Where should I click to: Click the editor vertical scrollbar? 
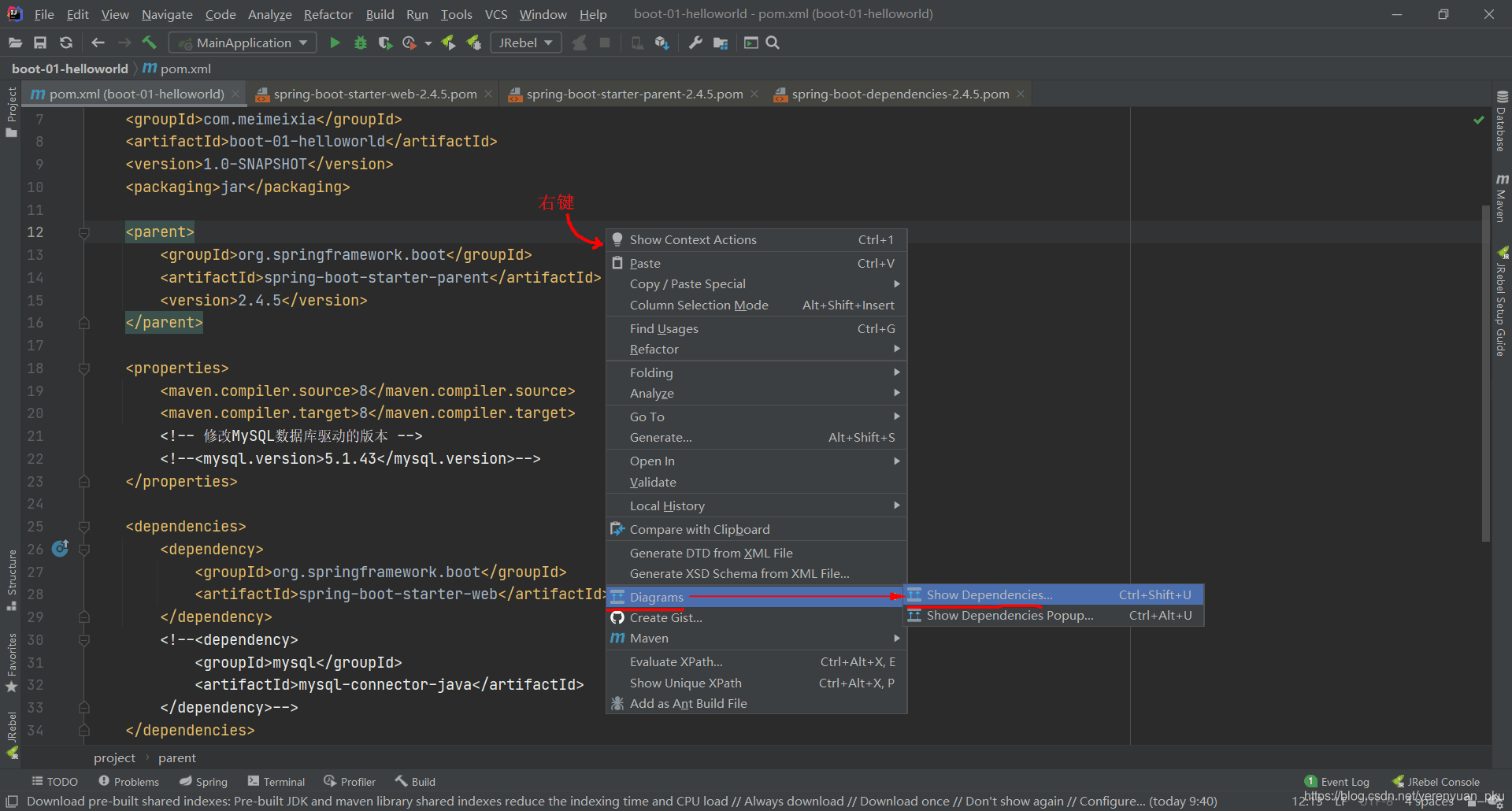pos(1486,373)
